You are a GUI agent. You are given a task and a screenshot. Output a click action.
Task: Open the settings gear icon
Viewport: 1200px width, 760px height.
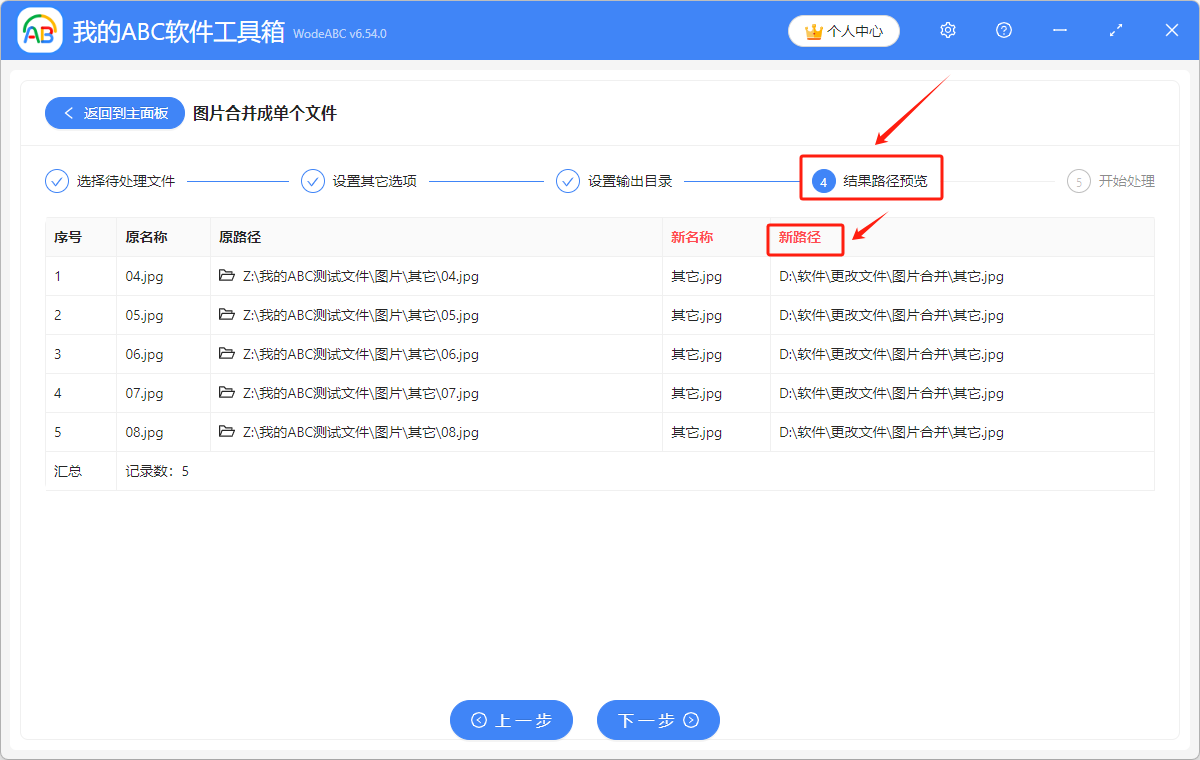coord(948,31)
